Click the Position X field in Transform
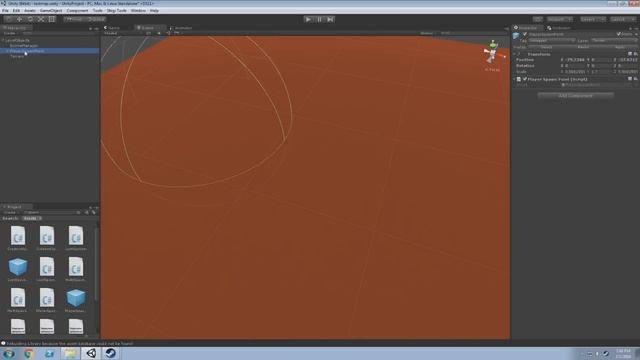640x360 pixels. point(576,60)
